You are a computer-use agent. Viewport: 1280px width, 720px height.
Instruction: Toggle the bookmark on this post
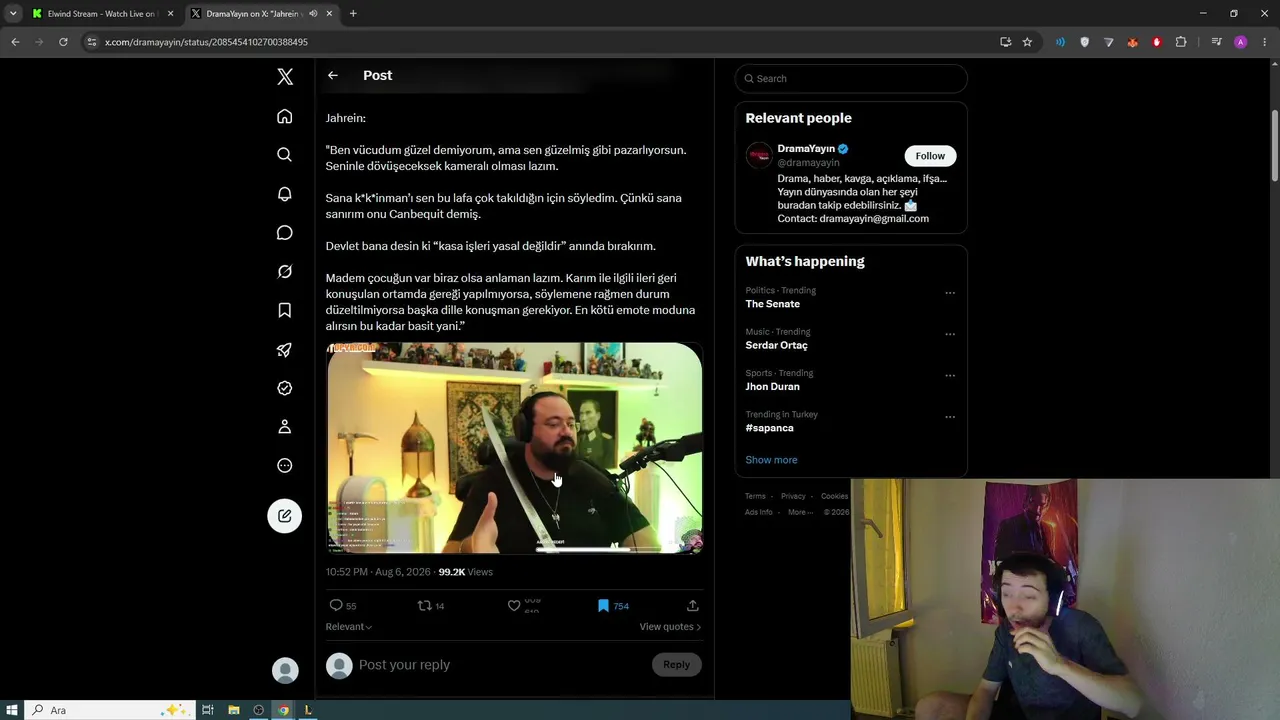coord(603,606)
